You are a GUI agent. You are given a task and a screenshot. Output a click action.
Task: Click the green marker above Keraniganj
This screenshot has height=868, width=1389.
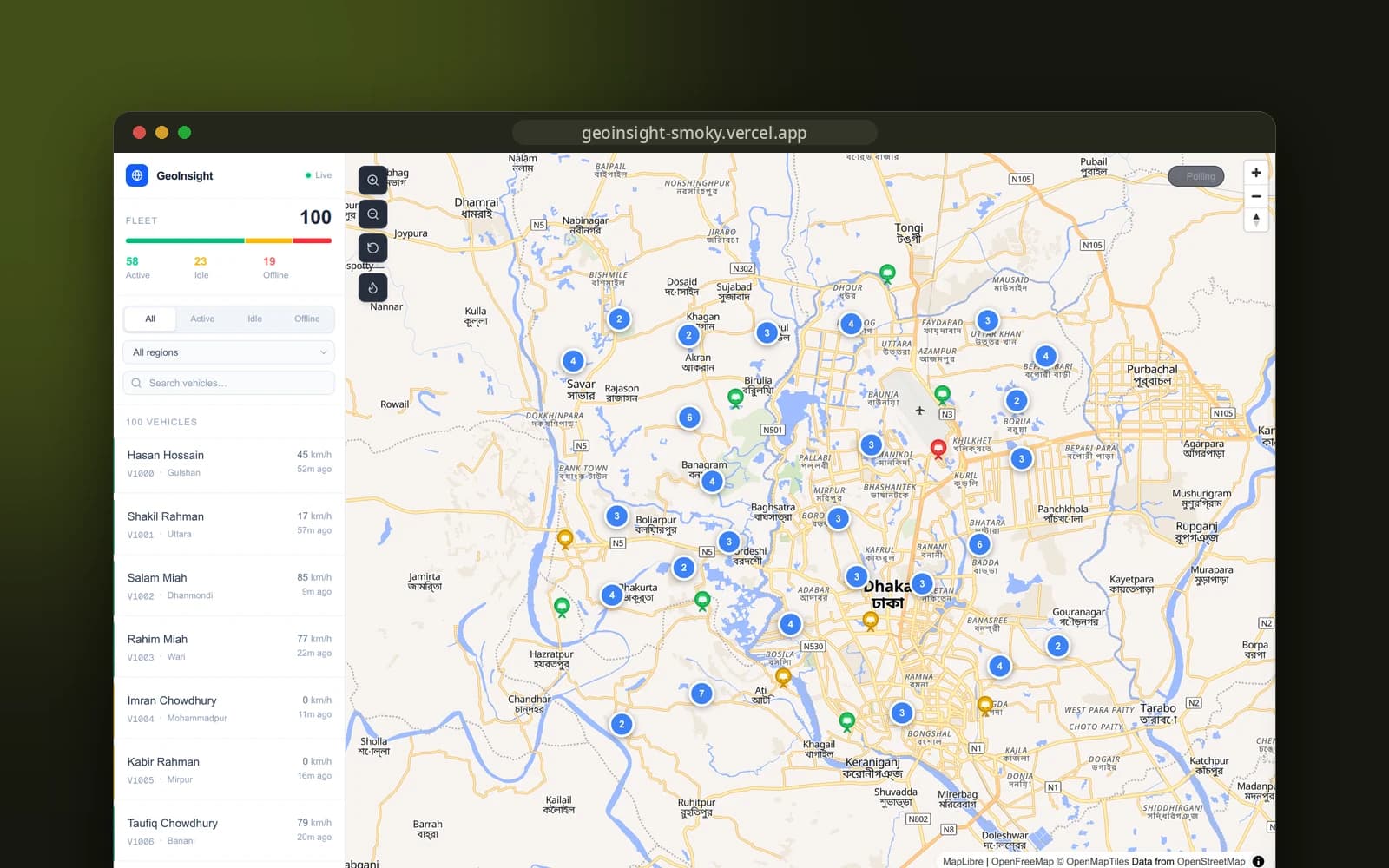847,720
